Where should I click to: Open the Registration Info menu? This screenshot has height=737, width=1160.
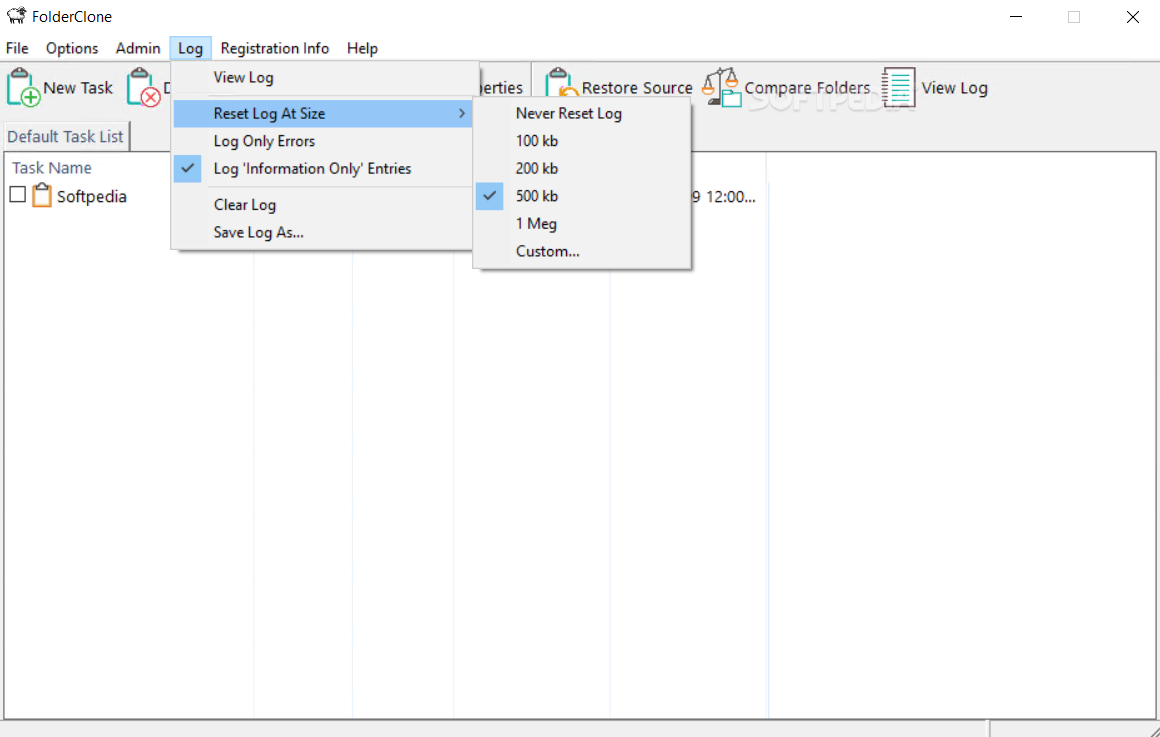point(274,48)
